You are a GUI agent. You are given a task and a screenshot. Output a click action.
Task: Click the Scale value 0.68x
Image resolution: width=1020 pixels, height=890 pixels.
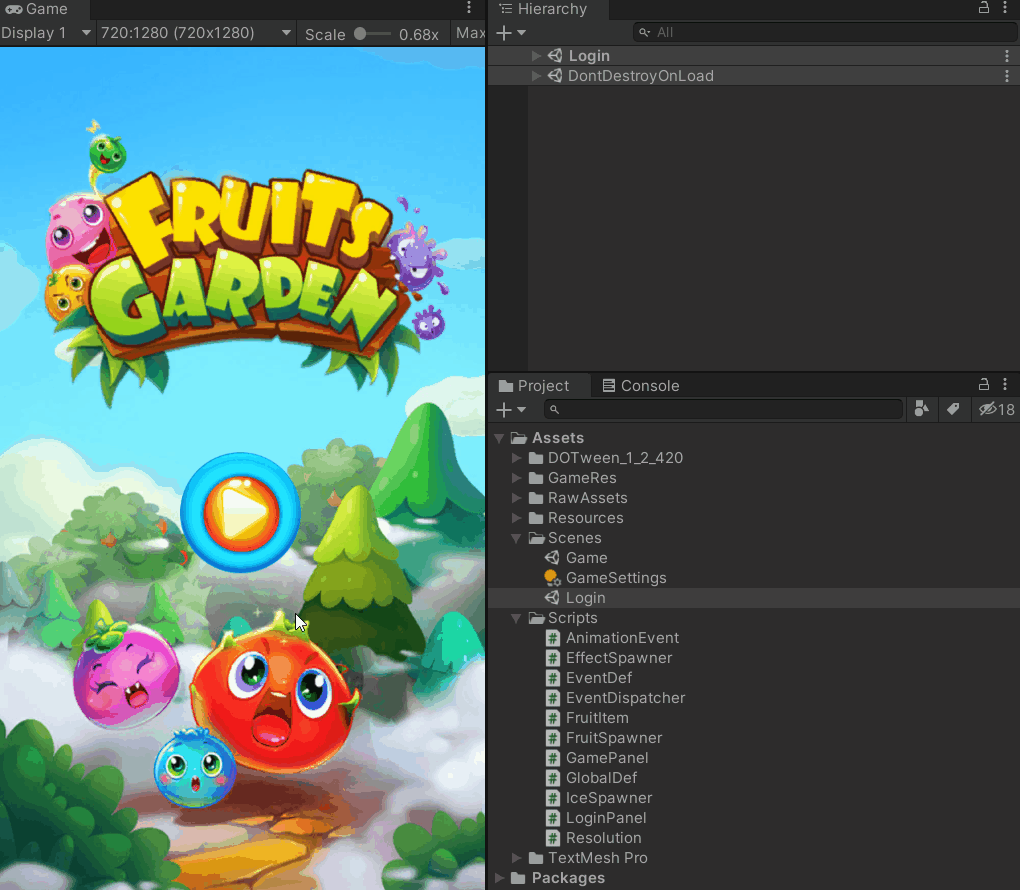click(x=418, y=34)
